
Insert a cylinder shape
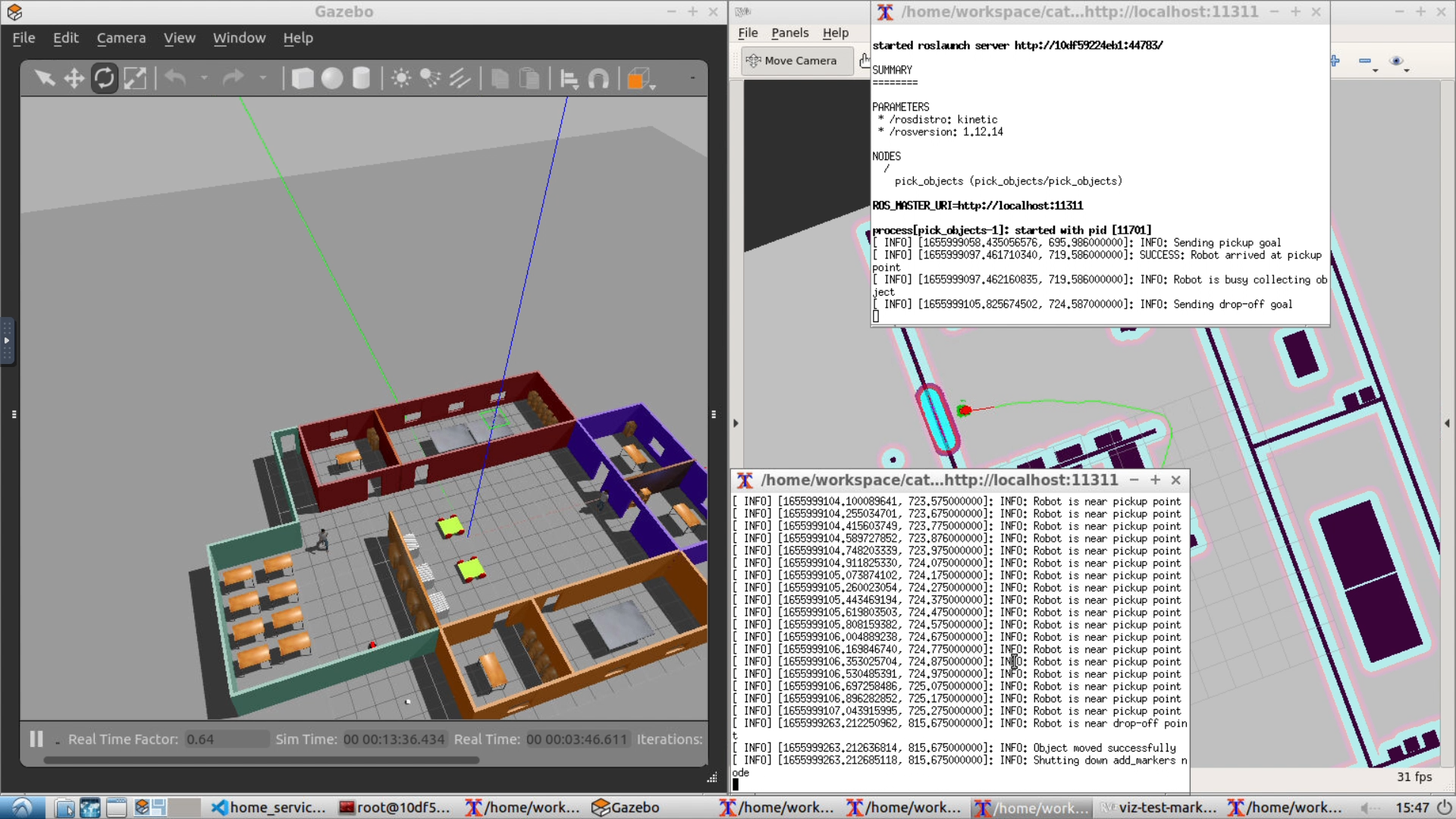pyautogui.click(x=362, y=78)
